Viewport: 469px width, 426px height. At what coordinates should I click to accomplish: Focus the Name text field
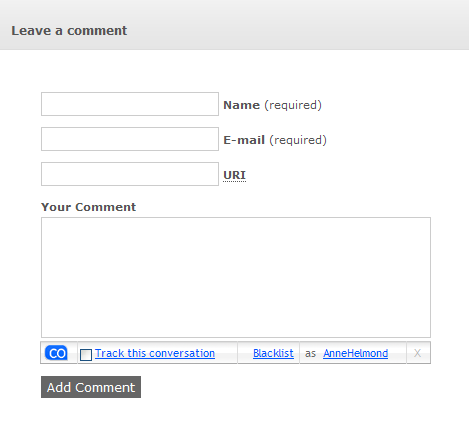click(x=130, y=104)
